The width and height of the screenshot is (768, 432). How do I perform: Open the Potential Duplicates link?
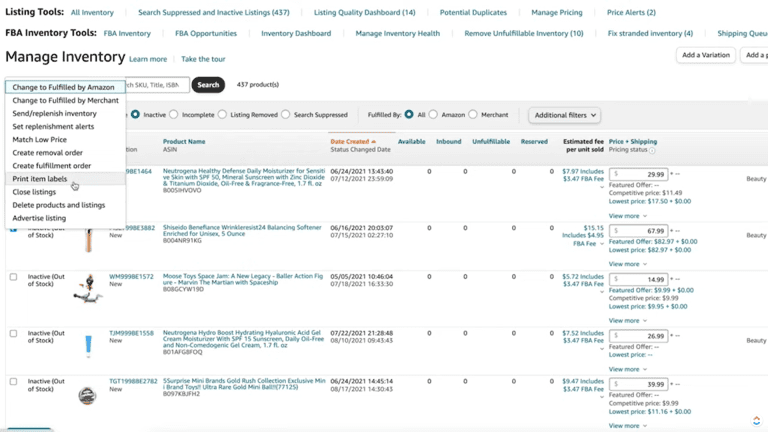(473, 12)
